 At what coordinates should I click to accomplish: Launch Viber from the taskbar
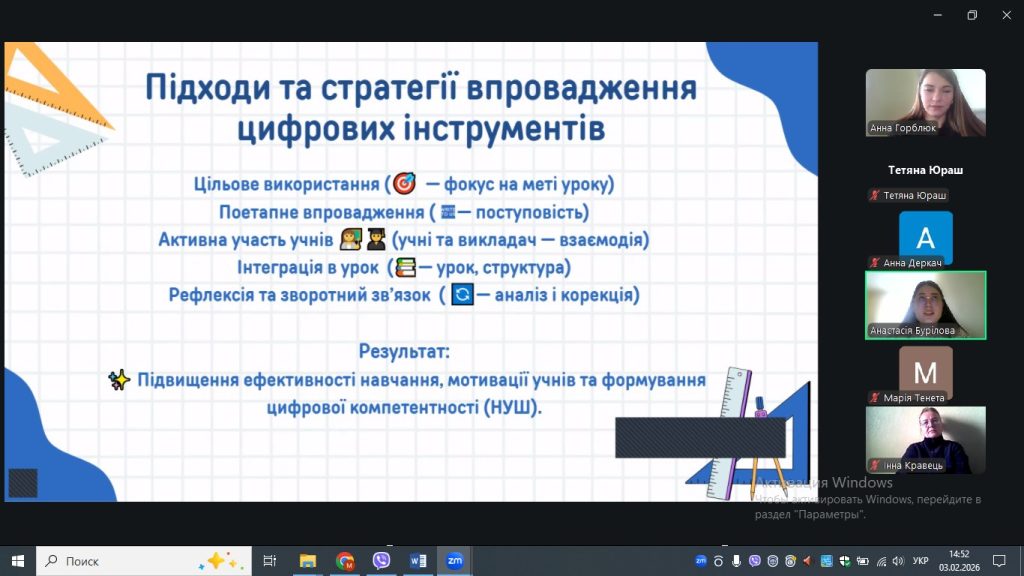tap(381, 561)
